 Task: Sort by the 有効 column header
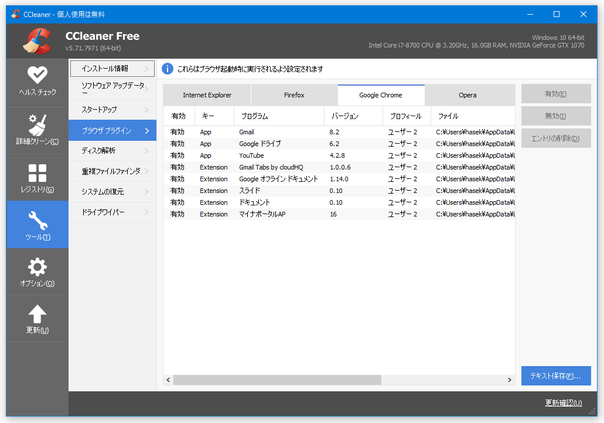(x=179, y=116)
